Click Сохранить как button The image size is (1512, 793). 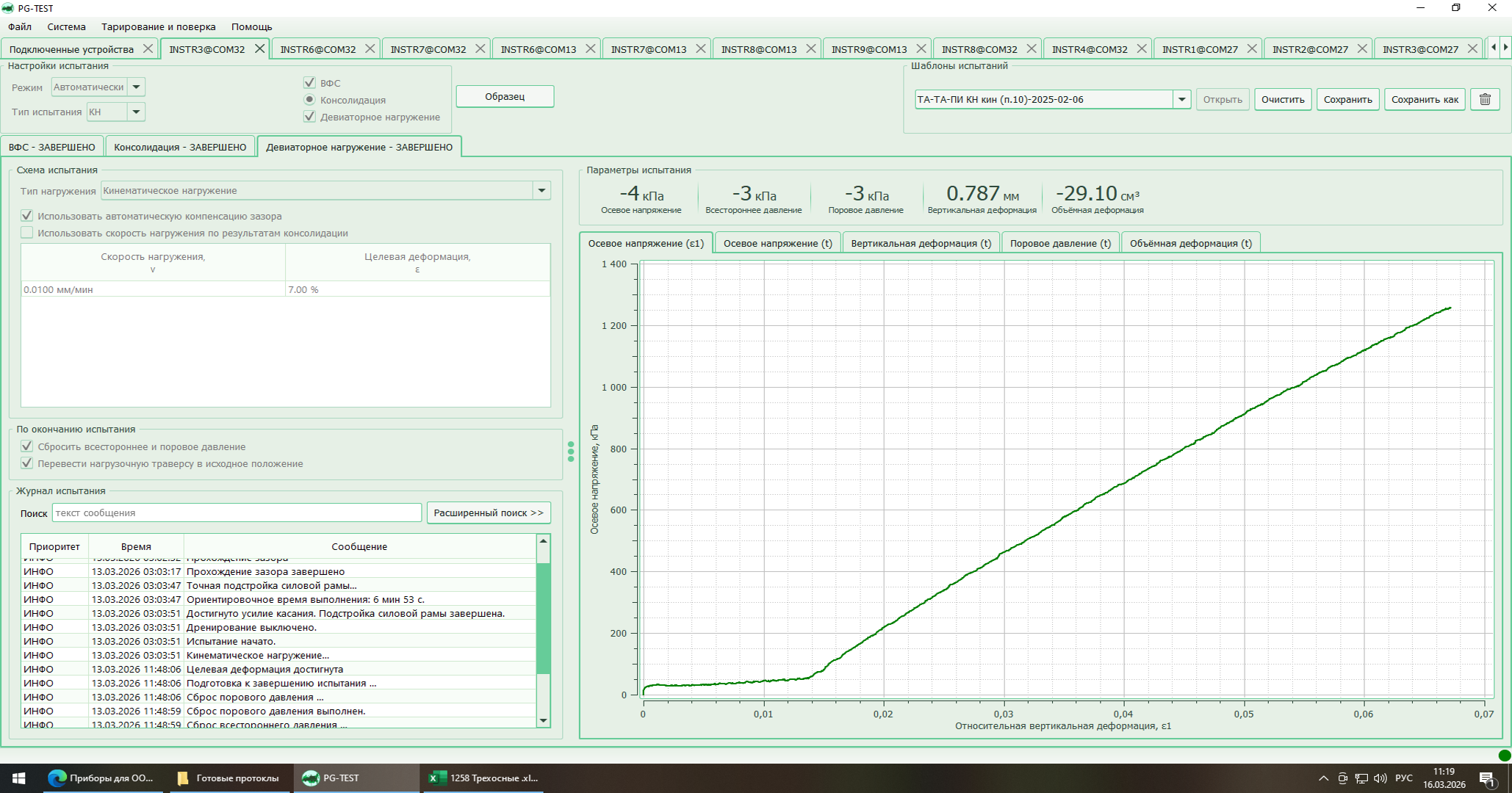(1425, 99)
